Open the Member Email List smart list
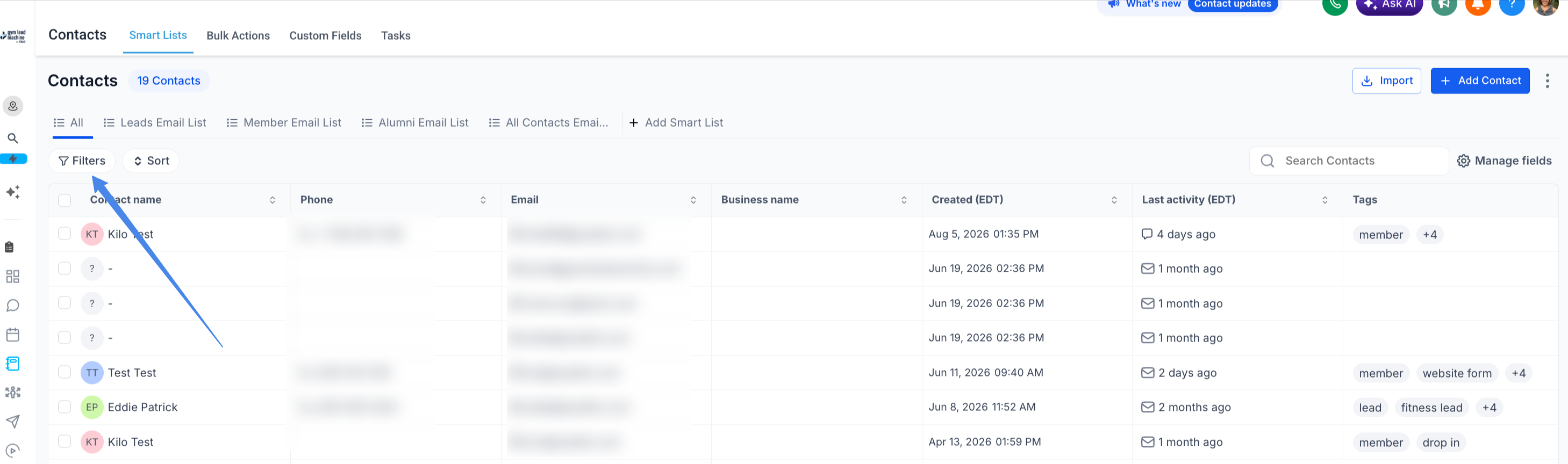 point(284,123)
